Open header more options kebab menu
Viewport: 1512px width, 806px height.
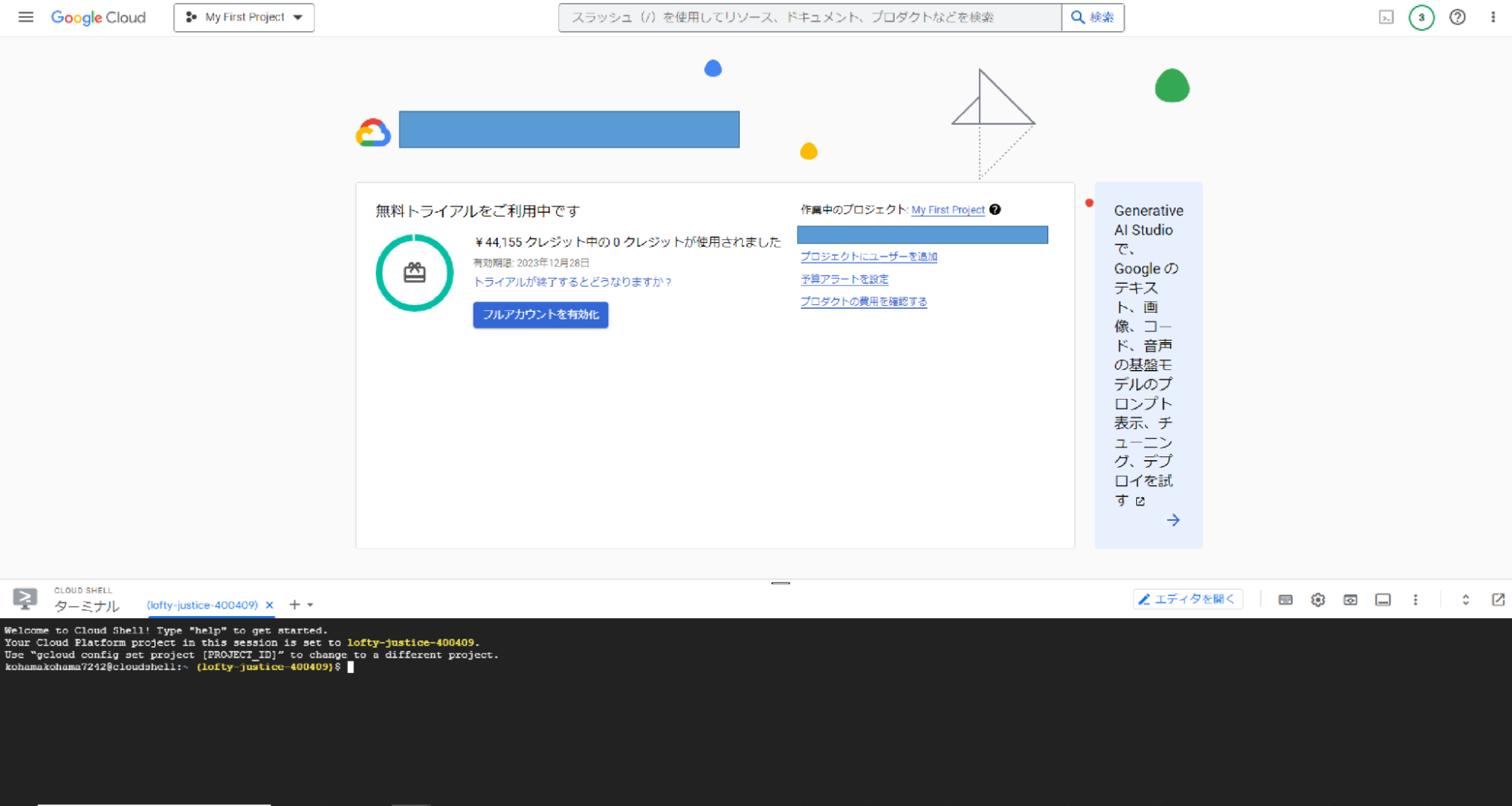(x=1493, y=17)
